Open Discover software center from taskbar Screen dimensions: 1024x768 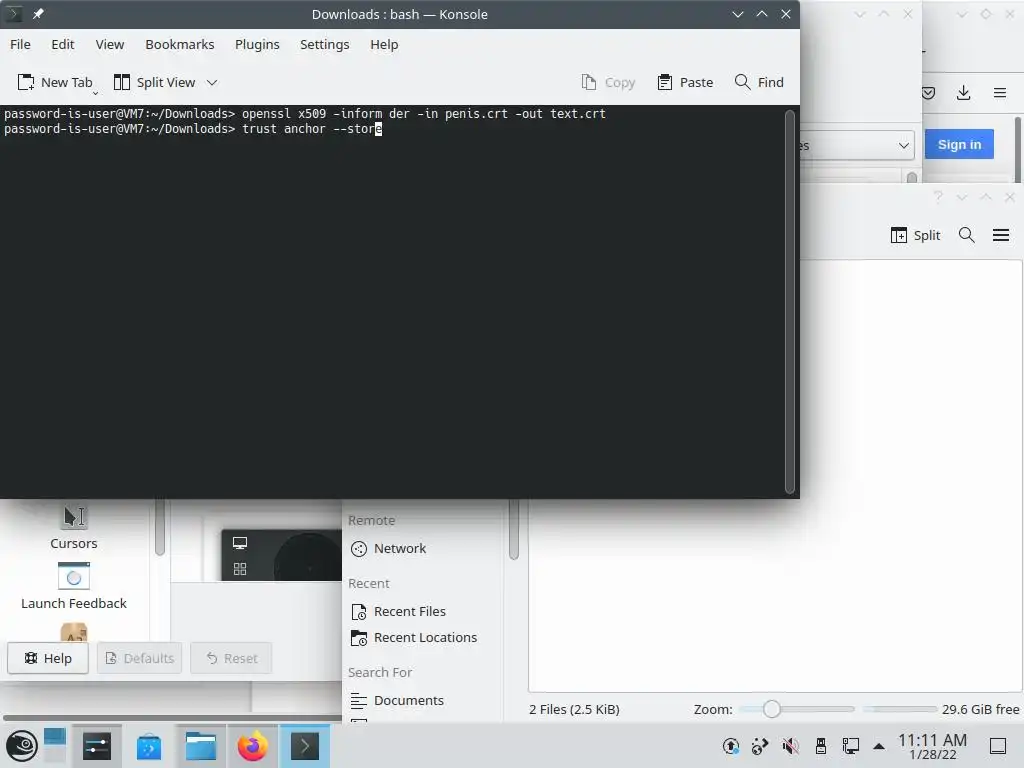pos(149,746)
